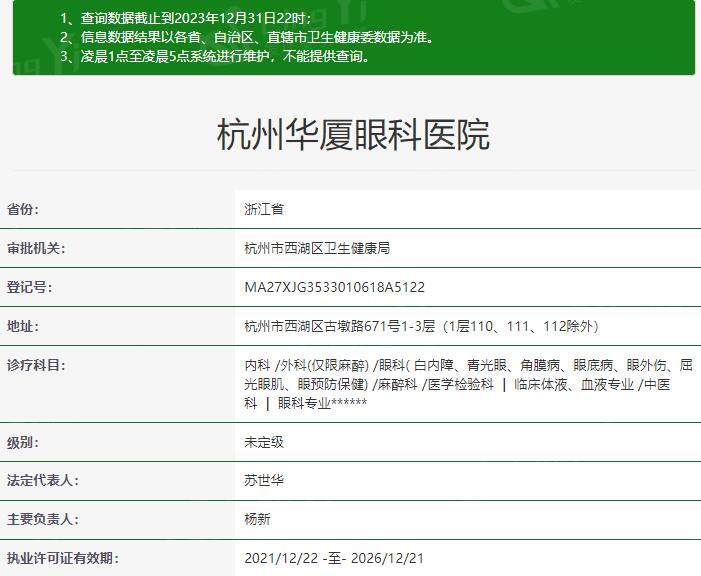Click the validity dates 2021/12/22 -至- 2026/12/21
This screenshot has width=701, height=576.
(334, 558)
